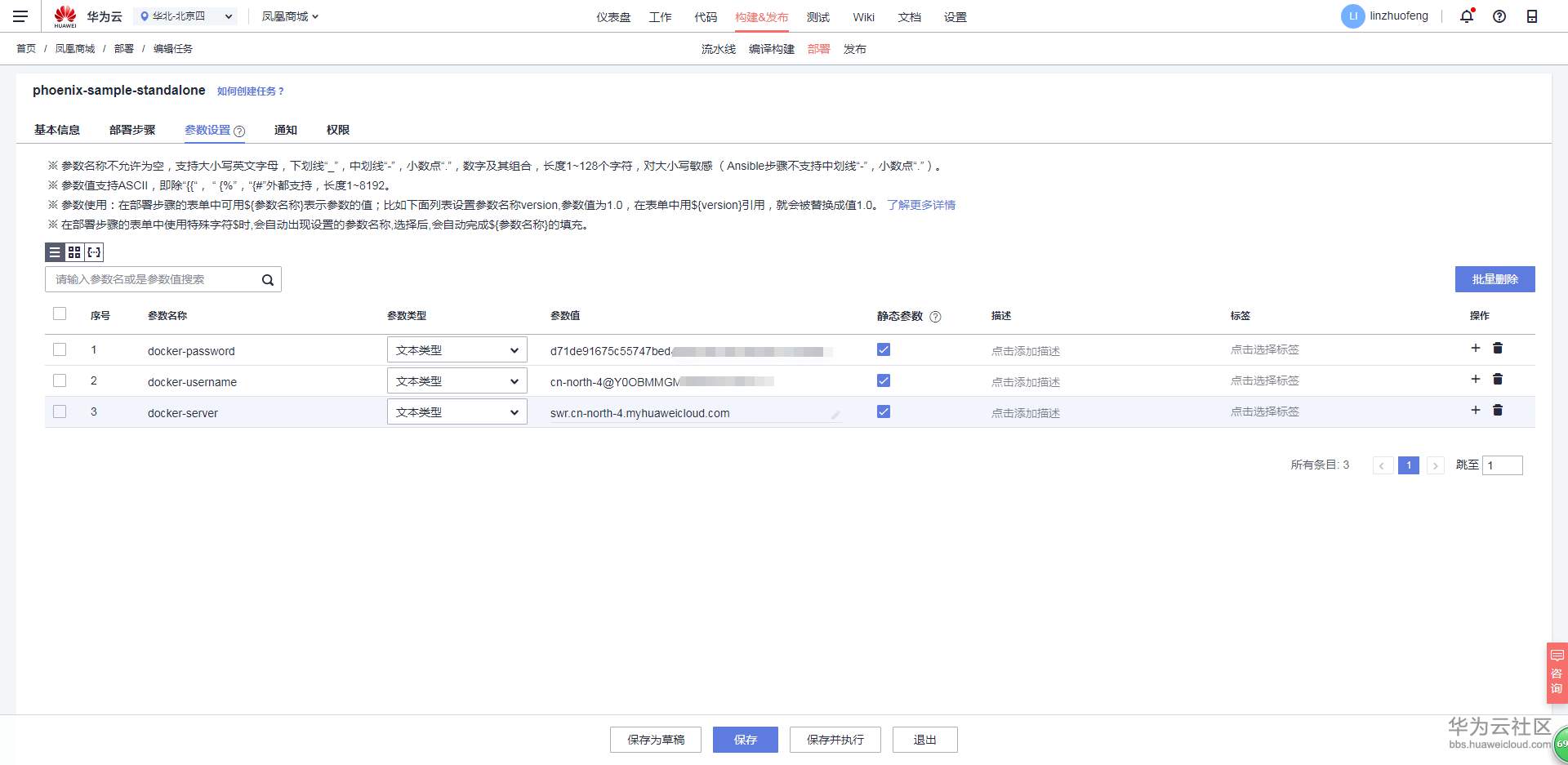
Task: Add a parameter after docker-password
Action: click(x=1476, y=348)
